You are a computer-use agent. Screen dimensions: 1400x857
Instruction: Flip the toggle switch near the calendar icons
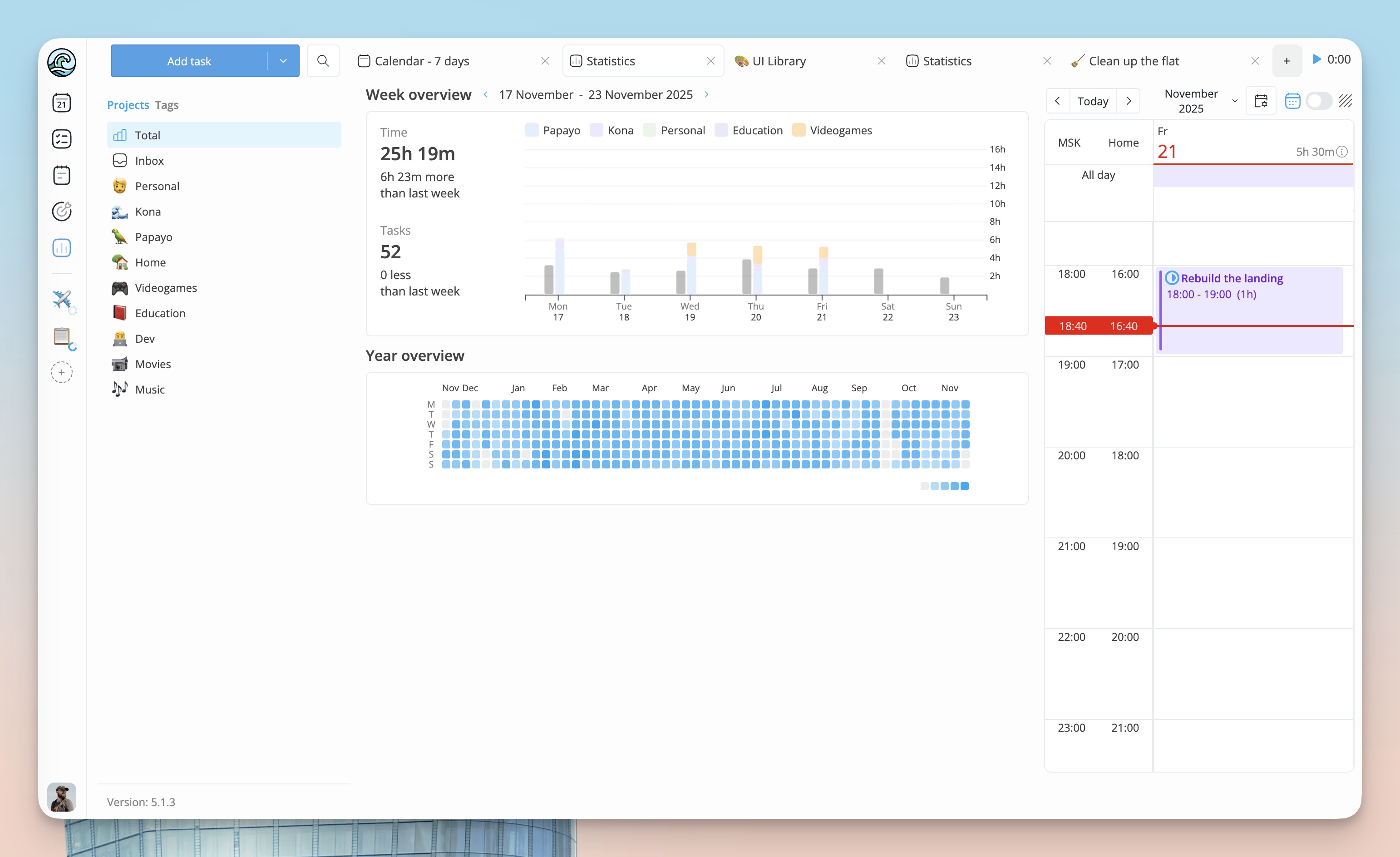pos(1319,101)
